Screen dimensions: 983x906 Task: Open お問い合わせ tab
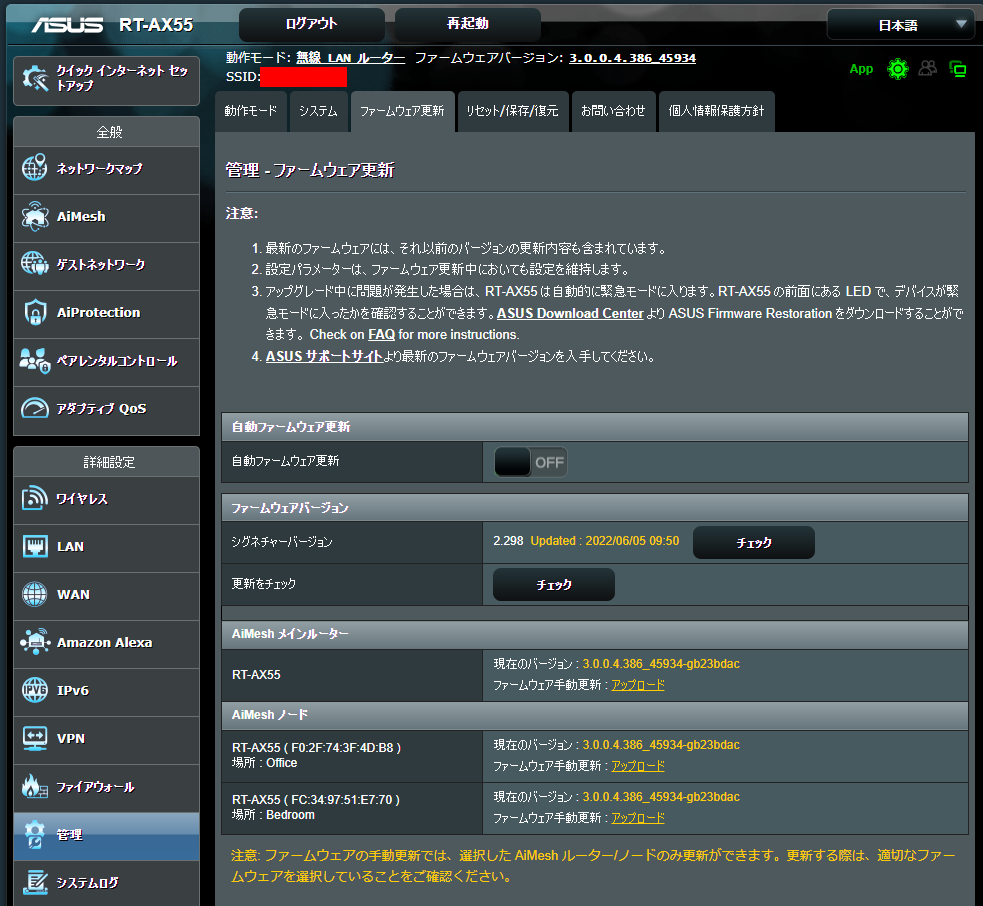tap(613, 111)
